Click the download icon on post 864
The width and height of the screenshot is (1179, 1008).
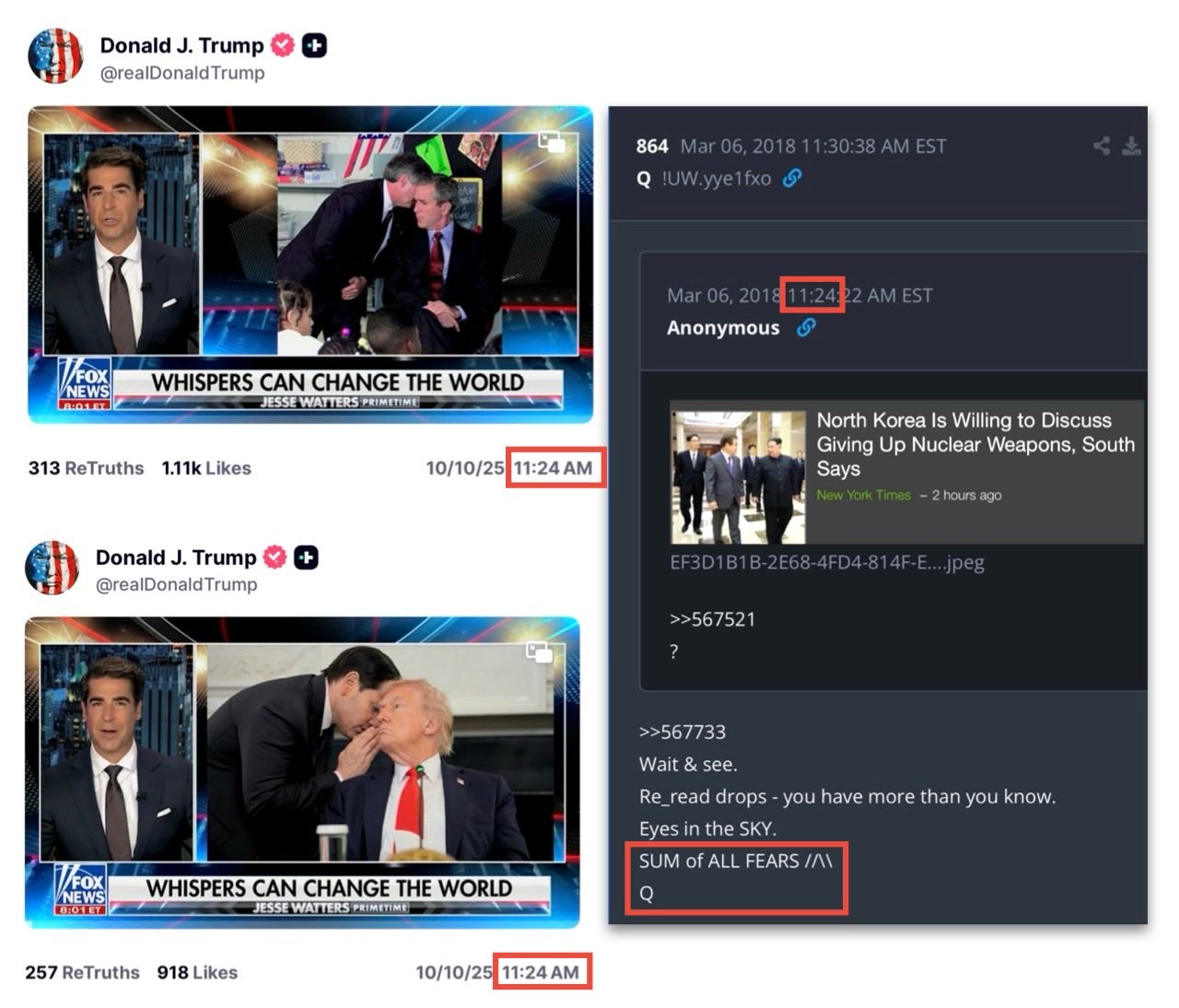coord(1131,146)
